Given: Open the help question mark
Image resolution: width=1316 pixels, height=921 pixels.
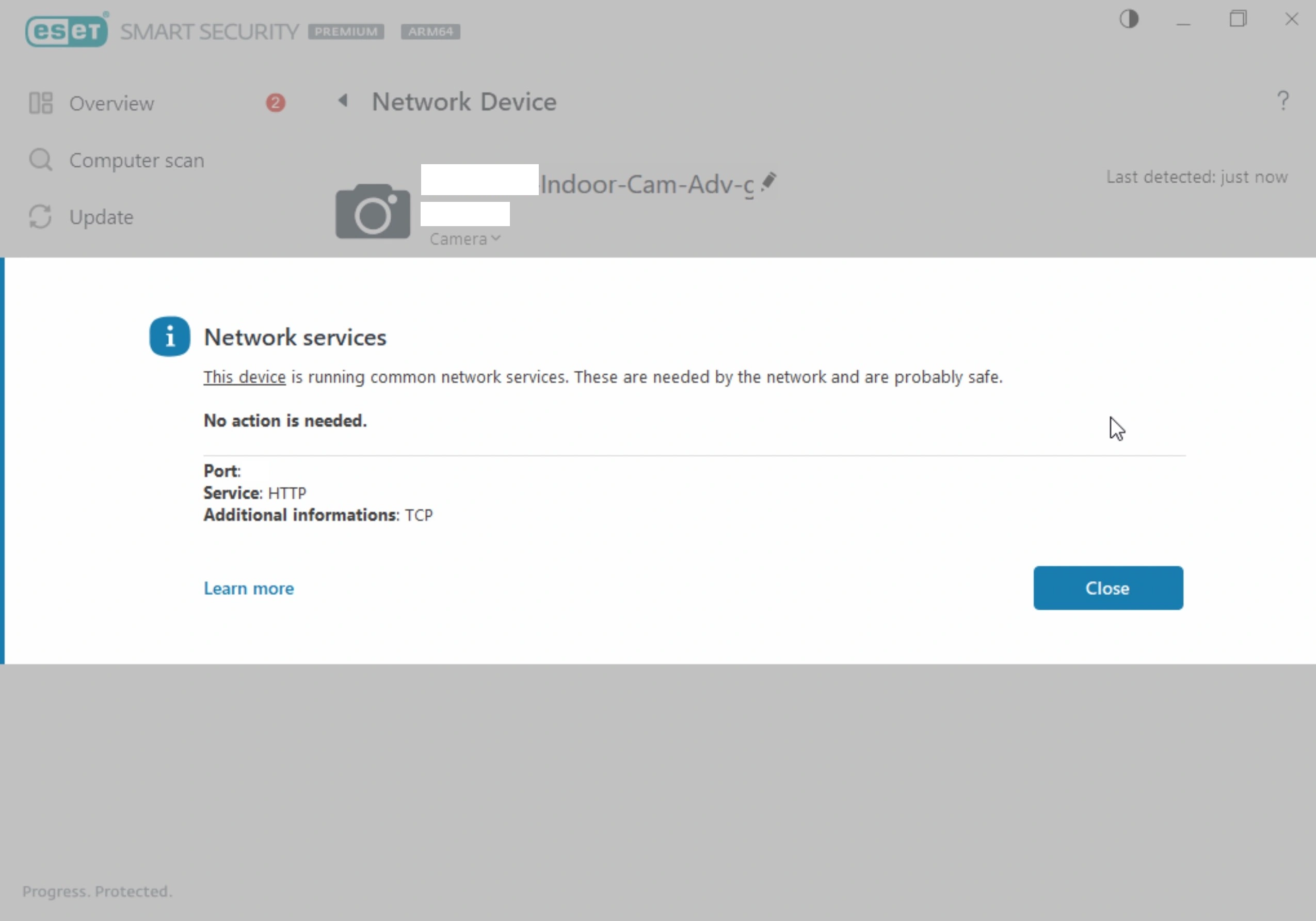Looking at the screenshot, I should (x=1283, y=101).
